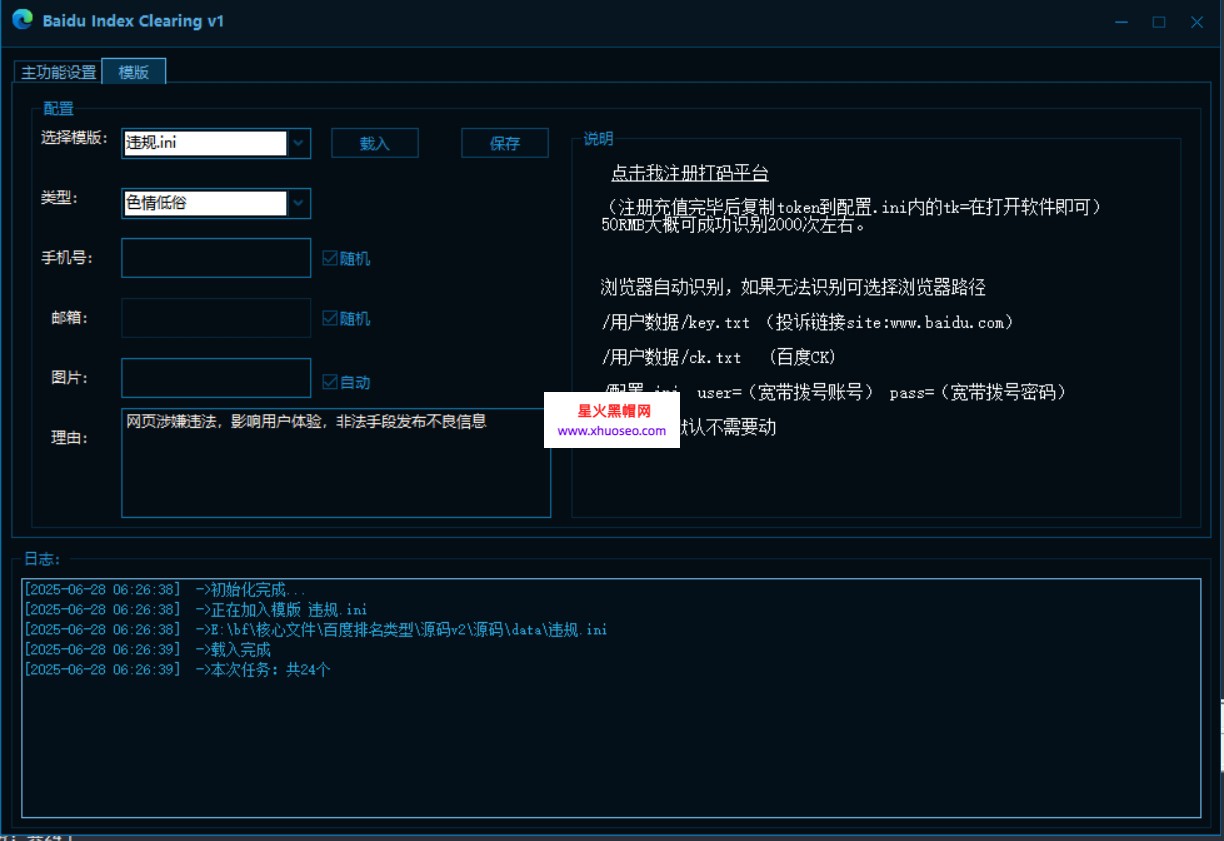This screenshot has width=1224, height=841.
Task: Switch to the 主功能设置 tab
Action: coord(59,72)
